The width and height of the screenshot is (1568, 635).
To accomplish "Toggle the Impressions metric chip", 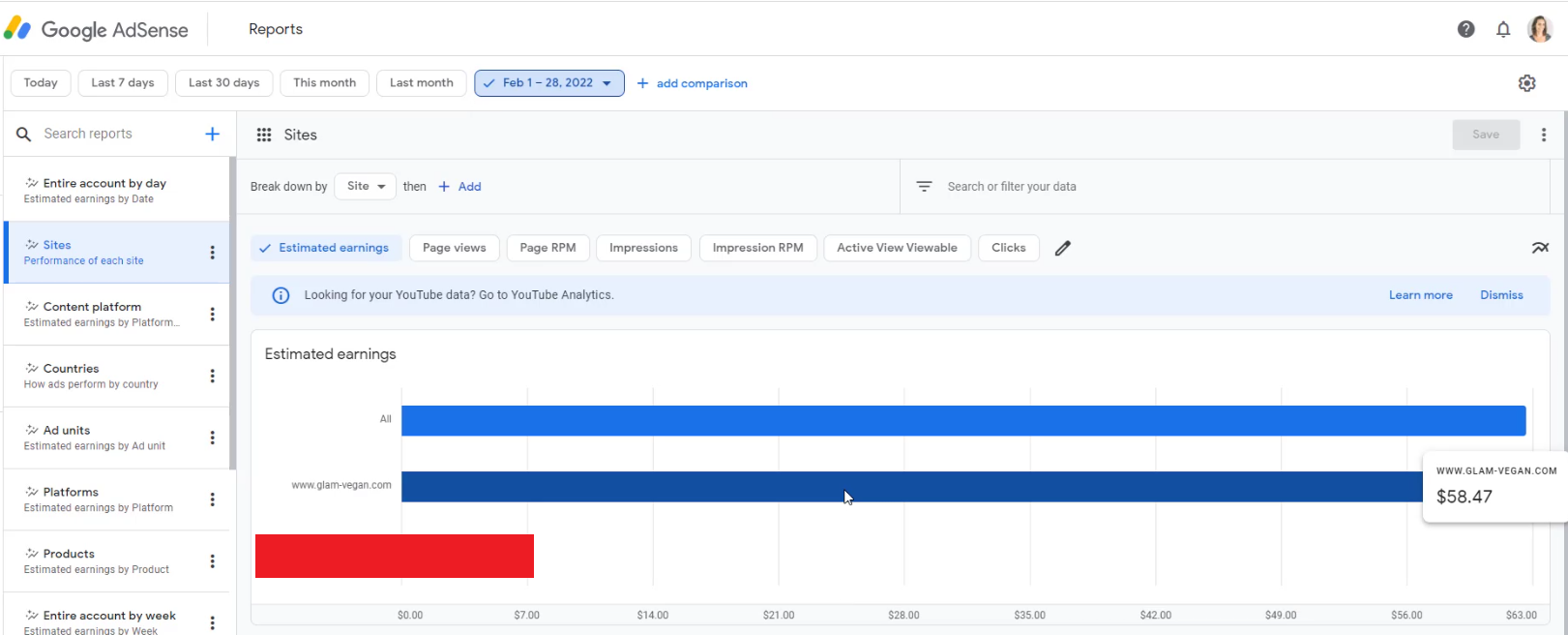I will pos(643,248).
